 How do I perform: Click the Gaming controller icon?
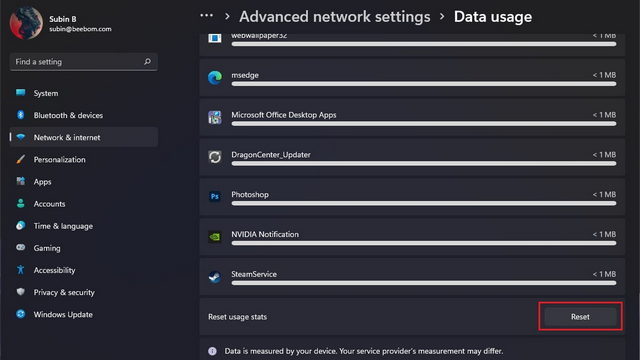[20, 247]
